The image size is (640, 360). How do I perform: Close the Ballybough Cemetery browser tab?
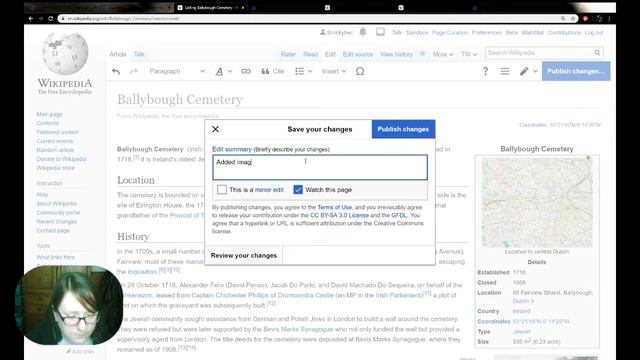point(243,8)
